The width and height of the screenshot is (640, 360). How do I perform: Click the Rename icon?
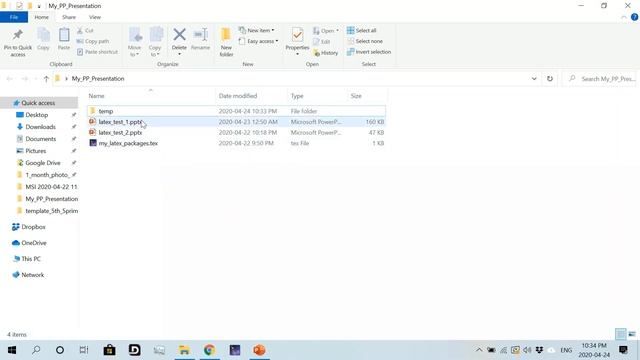[x=200, y=35]
